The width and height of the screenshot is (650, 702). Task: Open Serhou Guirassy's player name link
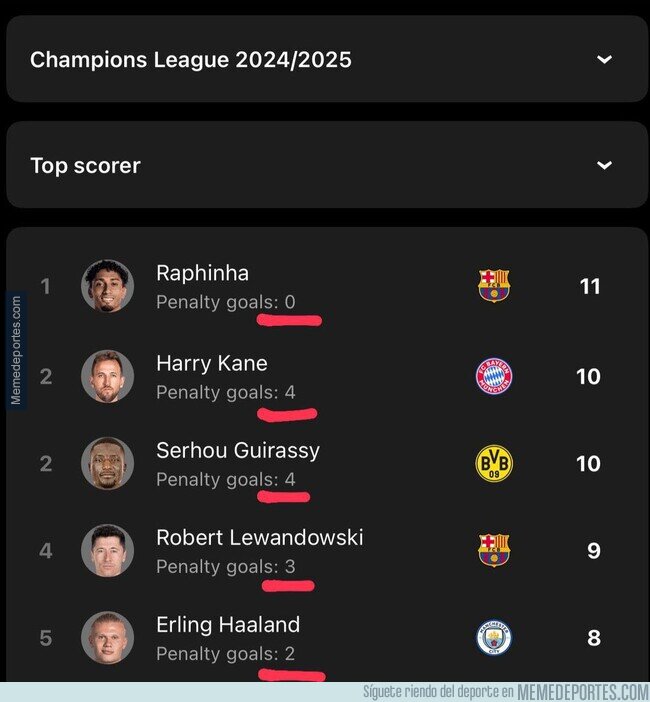pyautogui.click(x=238, y=450)
